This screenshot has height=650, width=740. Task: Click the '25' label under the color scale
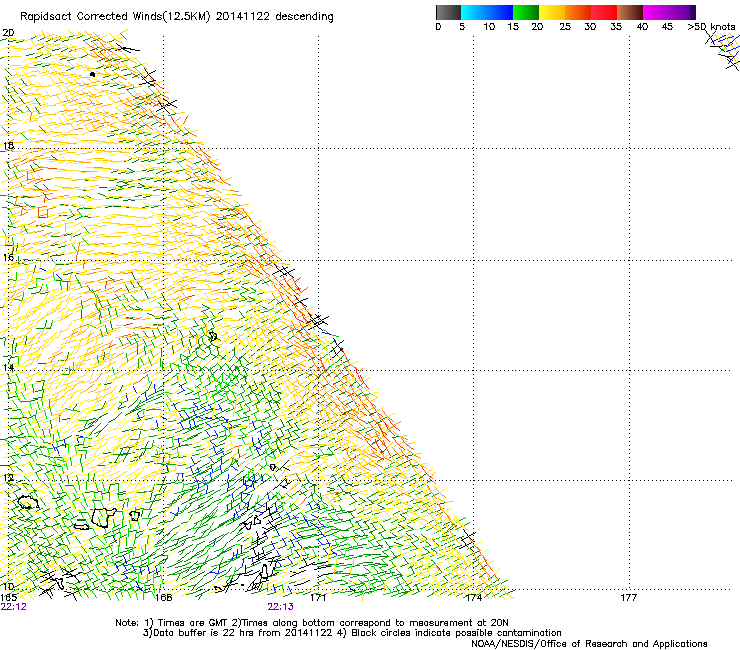pyautogui.click(x=565, y=27)
